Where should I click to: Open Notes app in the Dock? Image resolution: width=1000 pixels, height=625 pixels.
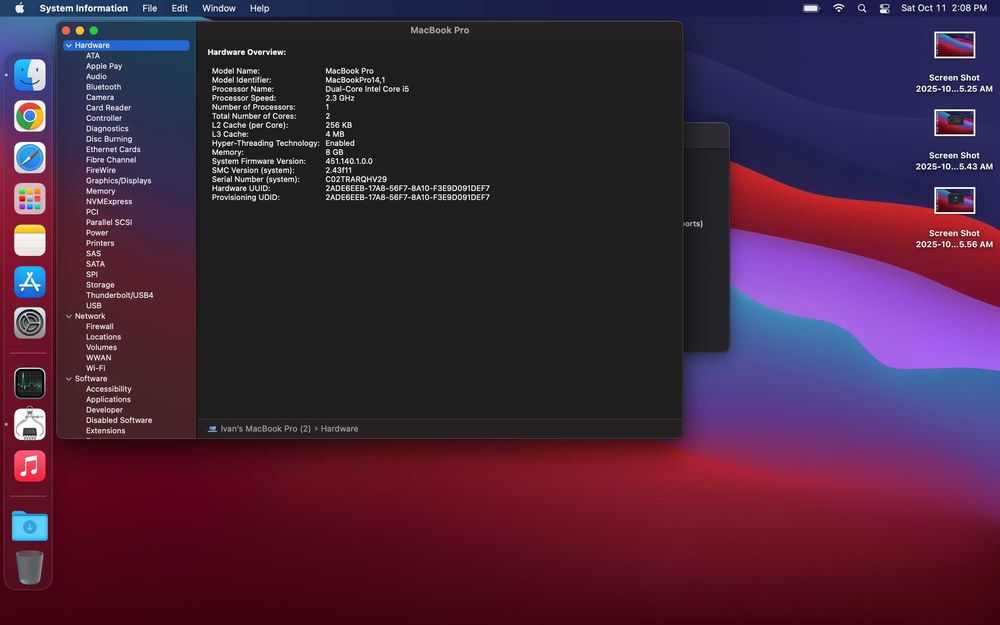click(30, 240)
